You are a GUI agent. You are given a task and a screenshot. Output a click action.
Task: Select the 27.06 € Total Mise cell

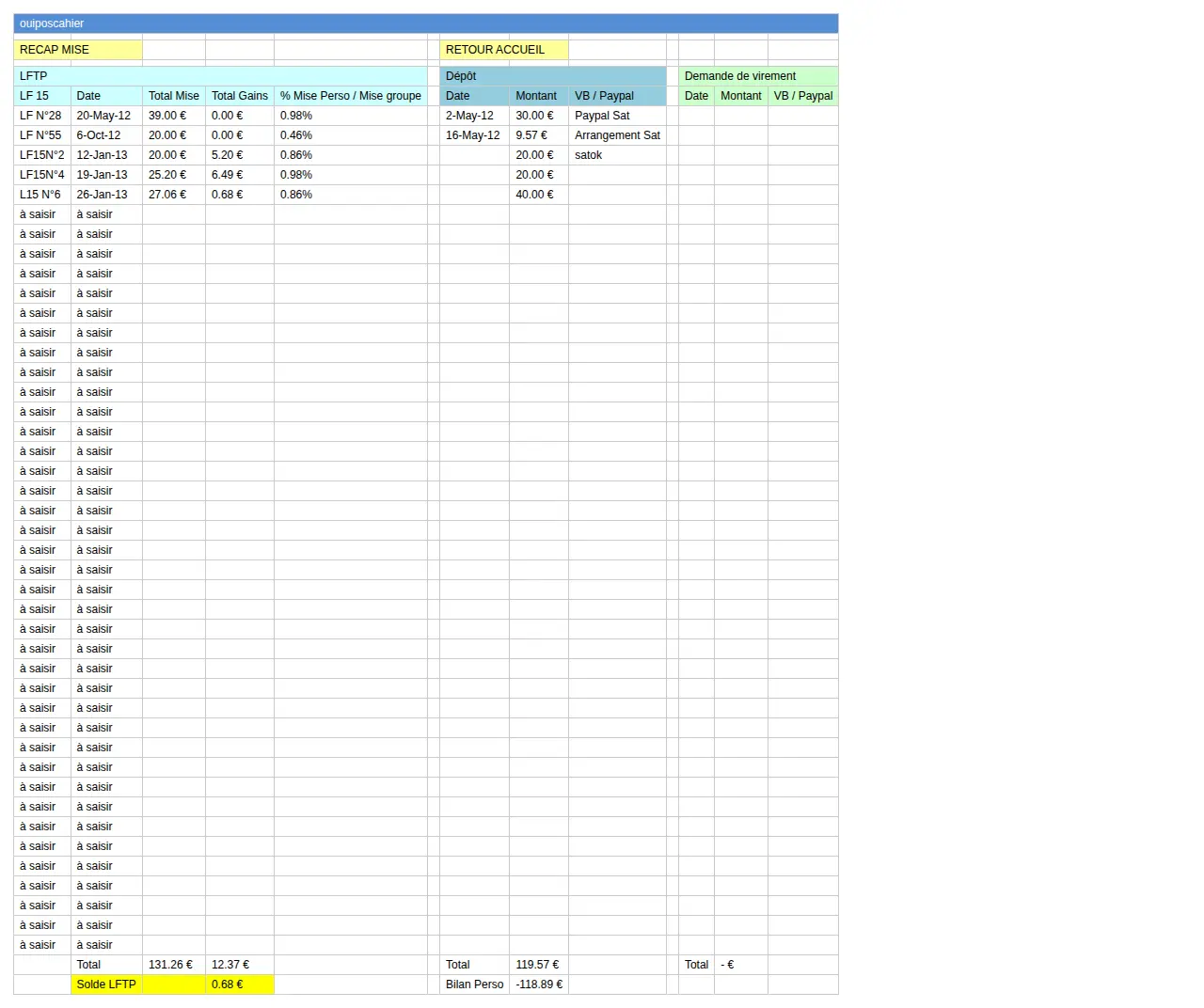tap(174, 195)
